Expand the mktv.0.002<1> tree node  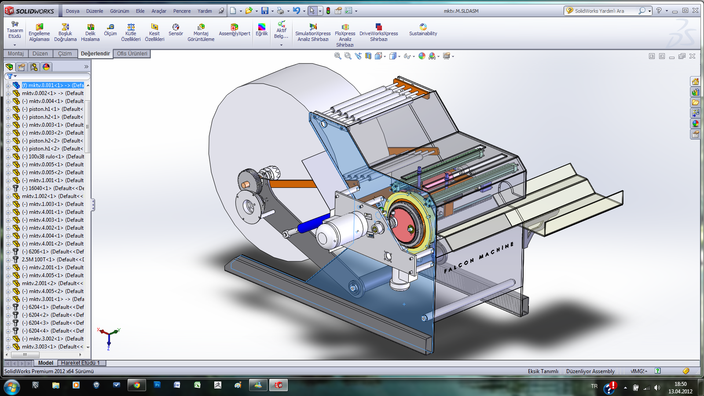tap(8, 93)
